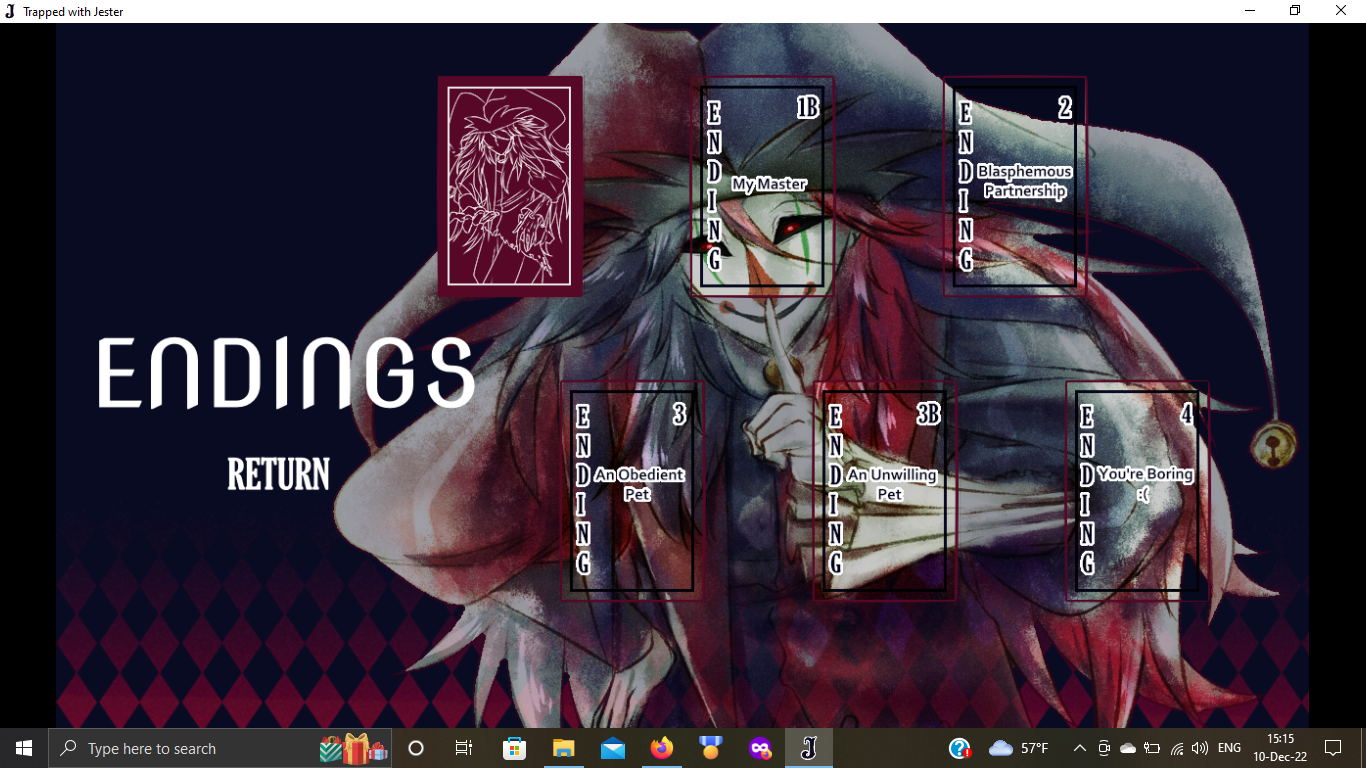Click the taskbar search box
Image resolution: width=1366 pixels, height=768 pixels.
pos(220,748)
